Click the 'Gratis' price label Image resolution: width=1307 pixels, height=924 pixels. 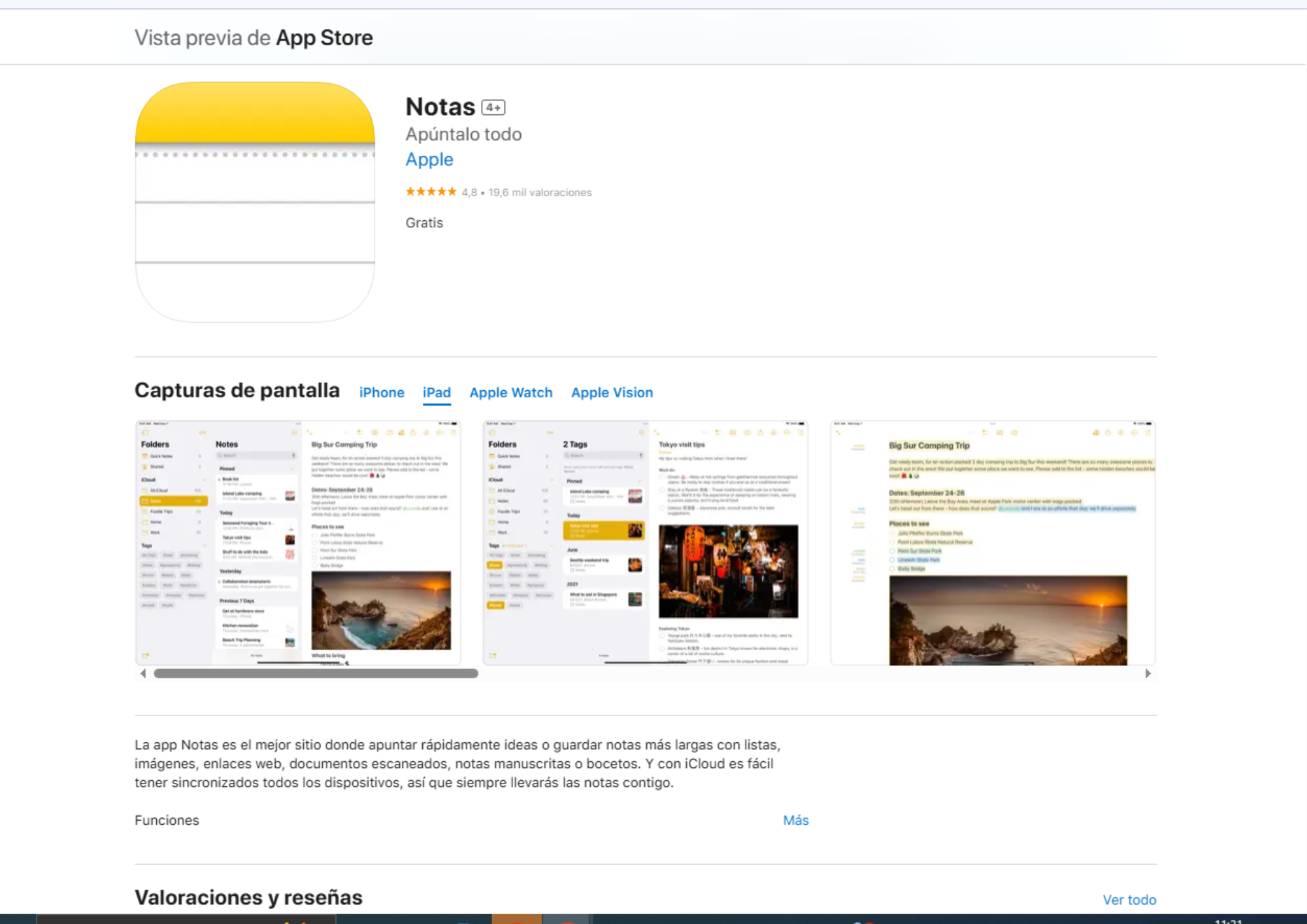pos(424,223)
